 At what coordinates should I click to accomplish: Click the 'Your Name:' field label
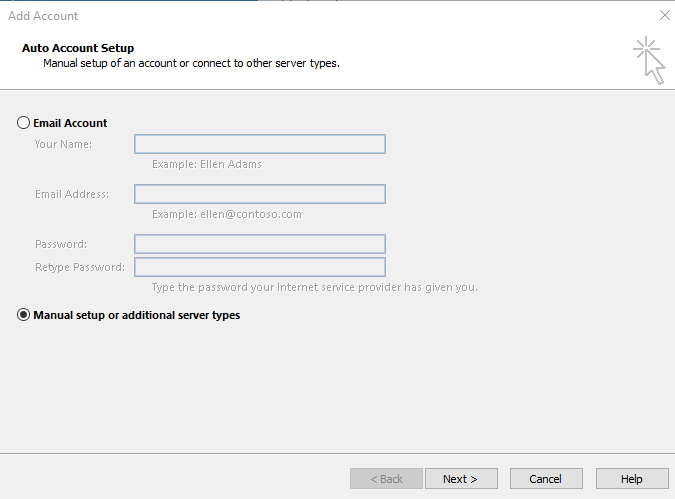click(x=63, y=144)
